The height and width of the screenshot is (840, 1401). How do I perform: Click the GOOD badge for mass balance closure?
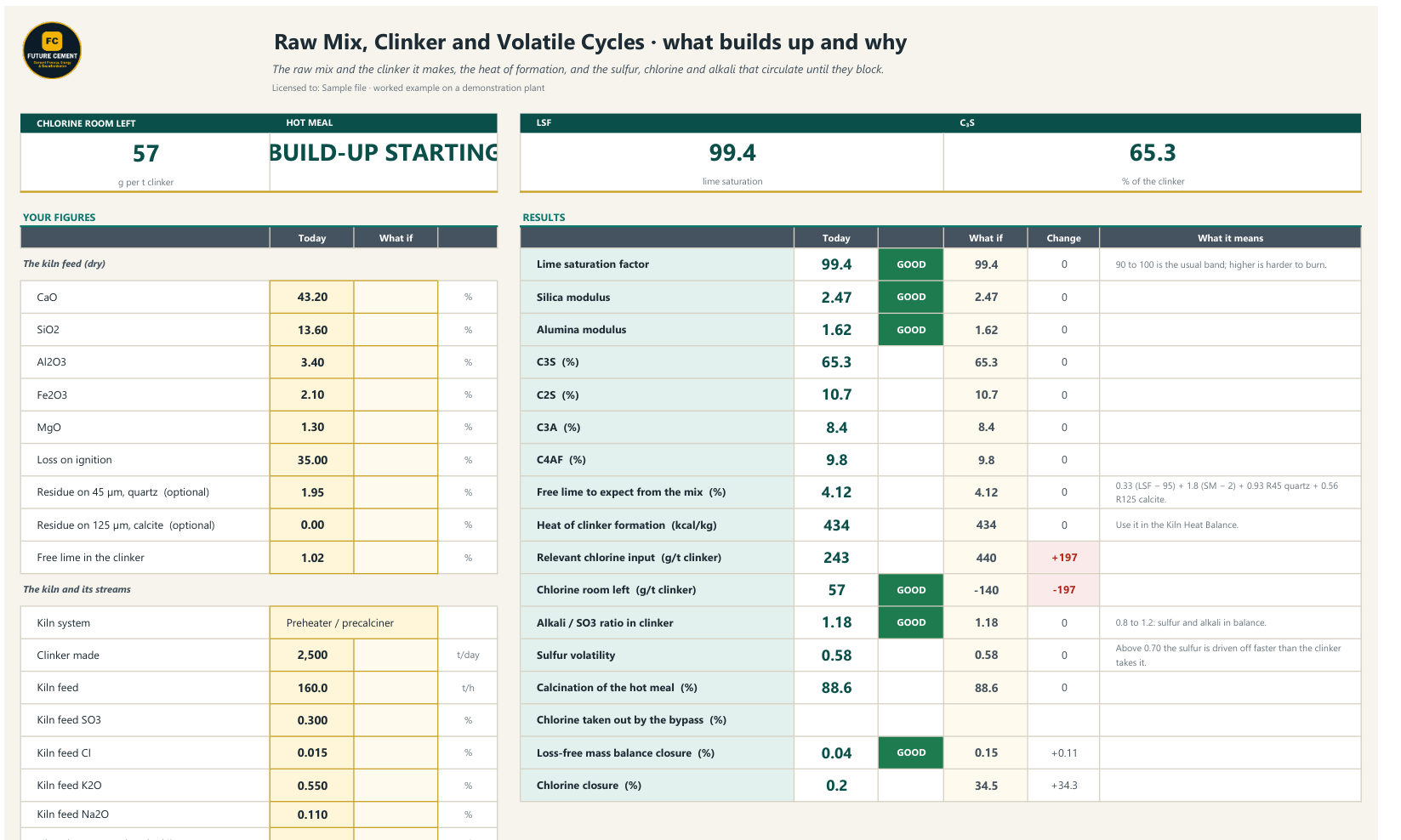[x=910, y=752]
